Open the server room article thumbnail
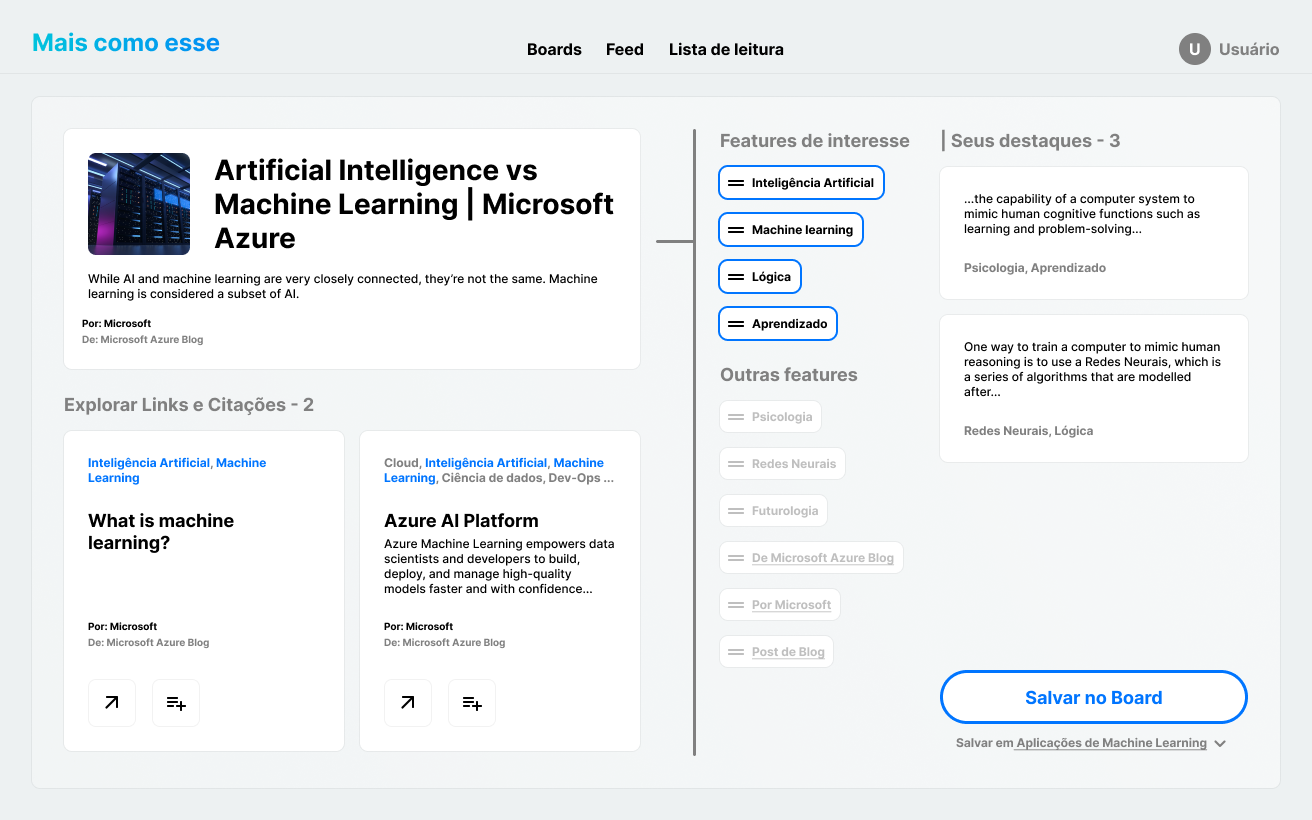Image resolution: width=1312 pixels, height=820 pixels. pos(139,204)
